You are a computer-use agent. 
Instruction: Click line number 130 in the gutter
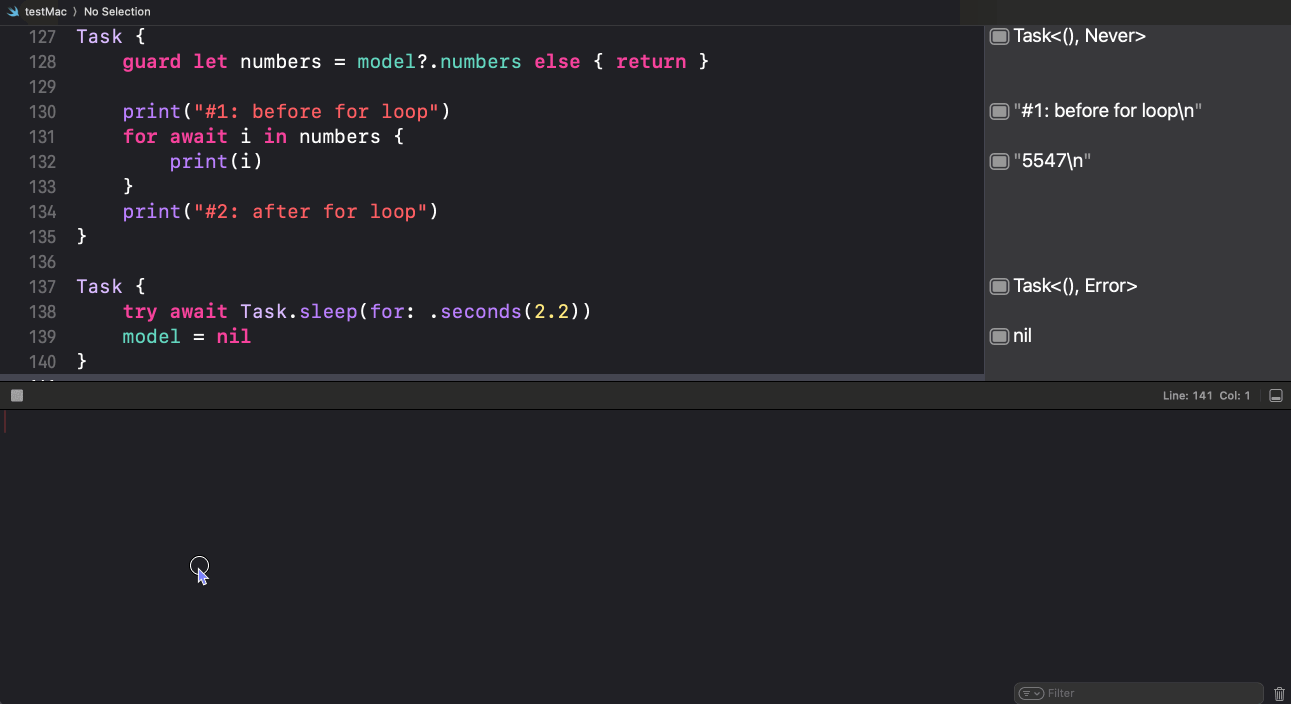[42, 112]
